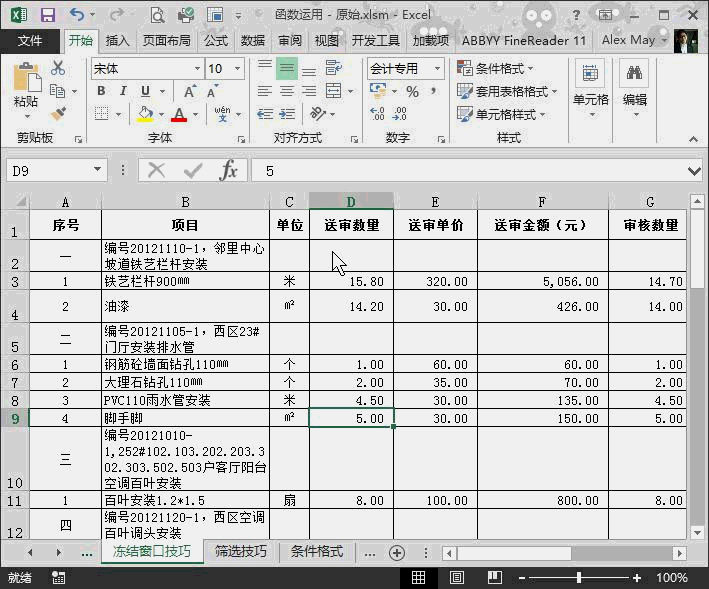Toggle Bold formatting

[x=101, y=91]
